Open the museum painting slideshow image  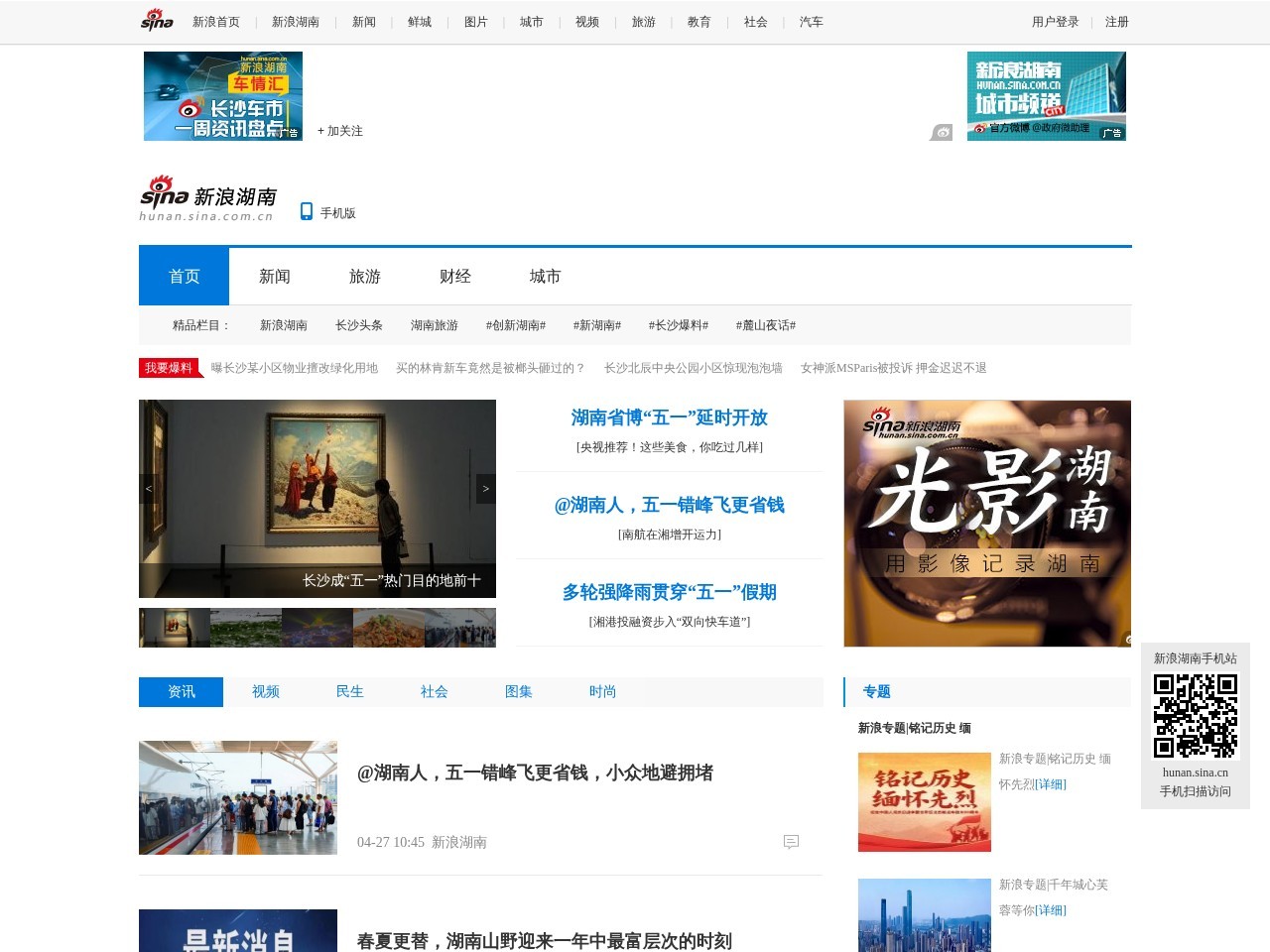tap(317, 499)
